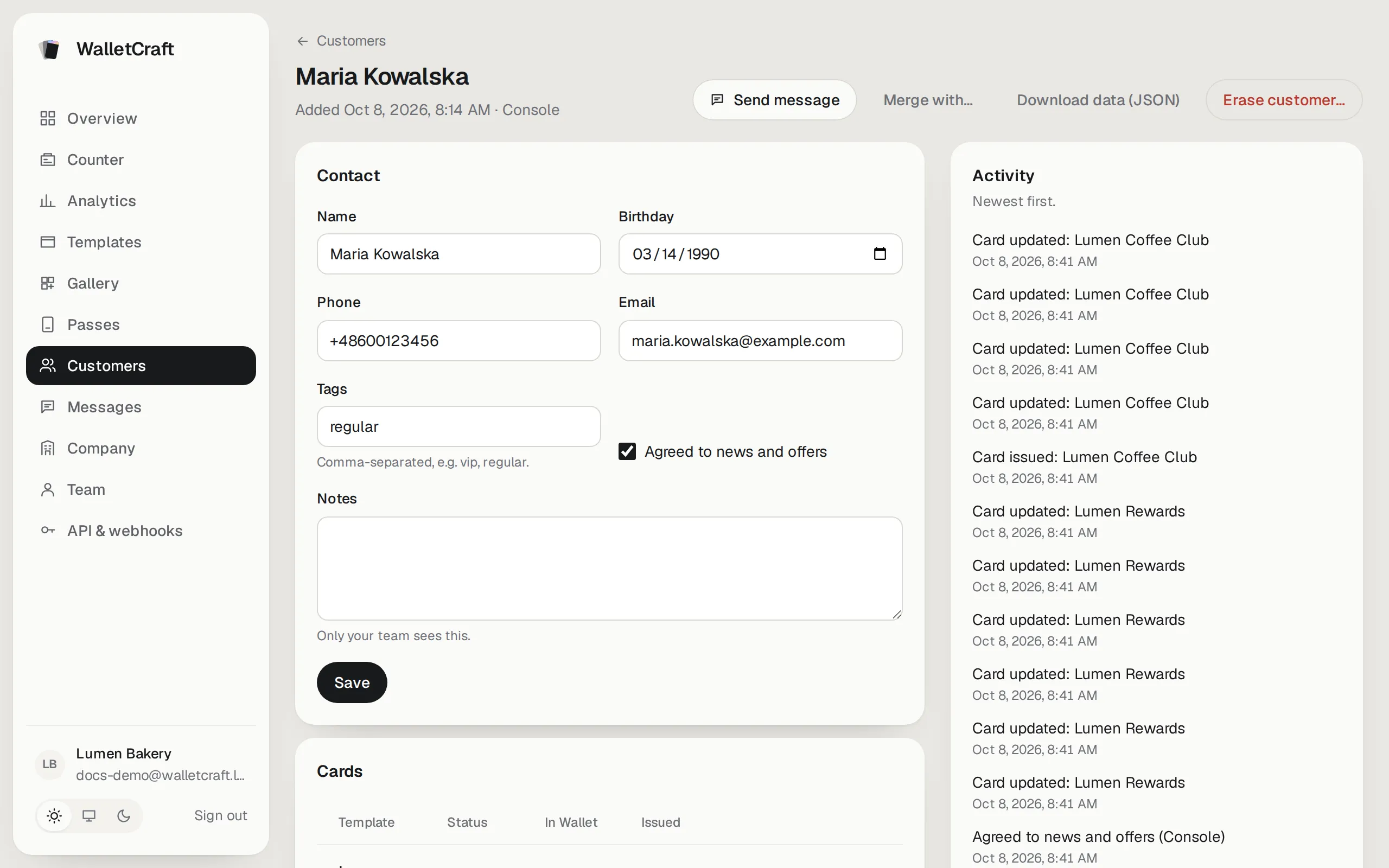Click the LB account avatar

point(50,764)
